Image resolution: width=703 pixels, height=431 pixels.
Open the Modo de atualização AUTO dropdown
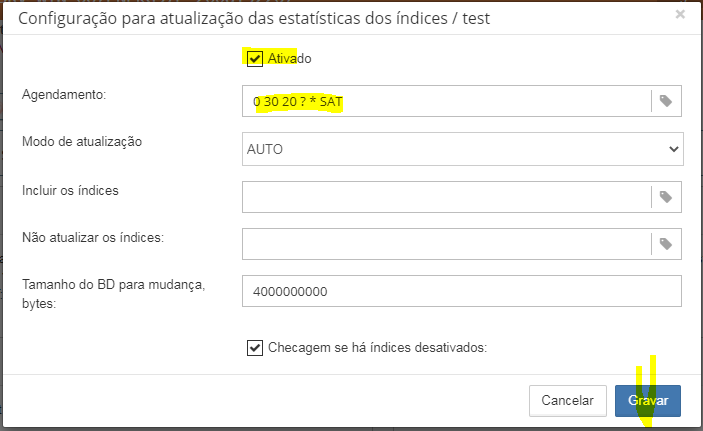tap(462, 148)
